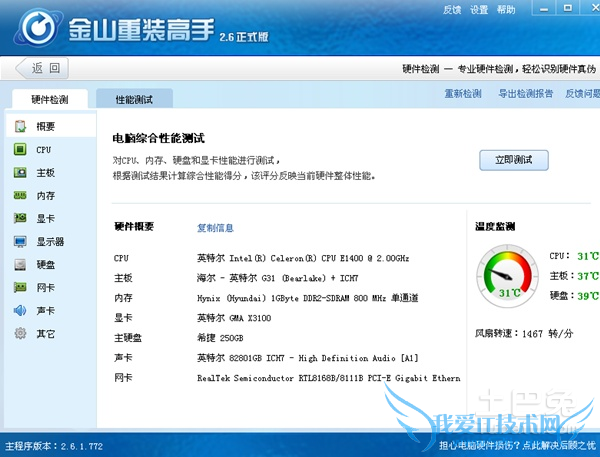
Task: Click the 返回 back button
Action: tap(42, 68)
